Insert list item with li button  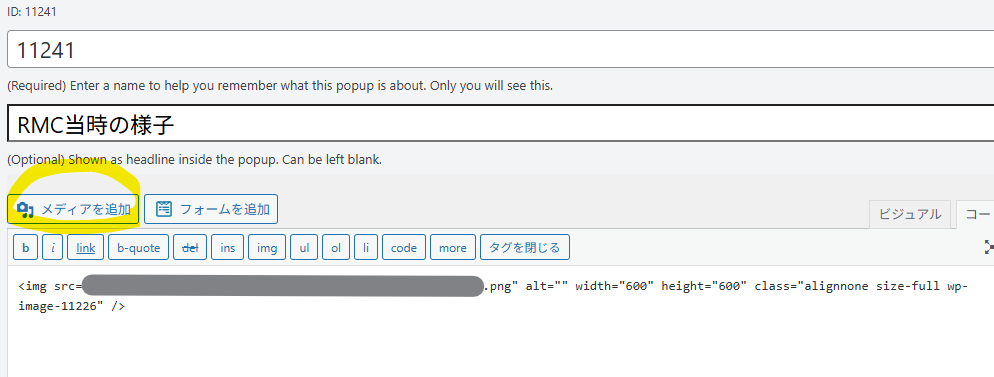click(x=366, y=248)
